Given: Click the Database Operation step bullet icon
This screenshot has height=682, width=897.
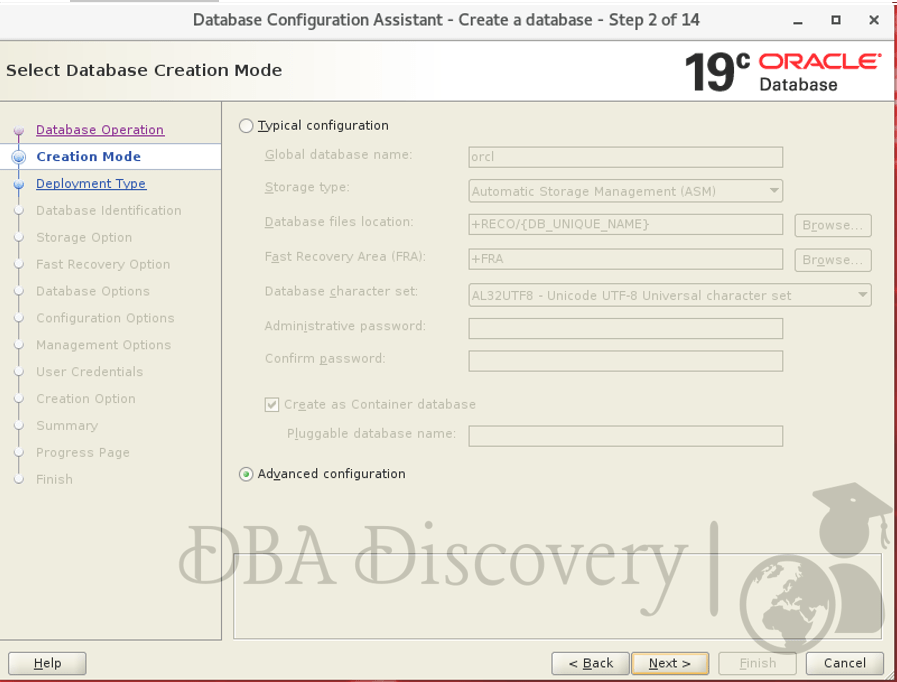Looking at the screenshot, I should click(19, 130).
